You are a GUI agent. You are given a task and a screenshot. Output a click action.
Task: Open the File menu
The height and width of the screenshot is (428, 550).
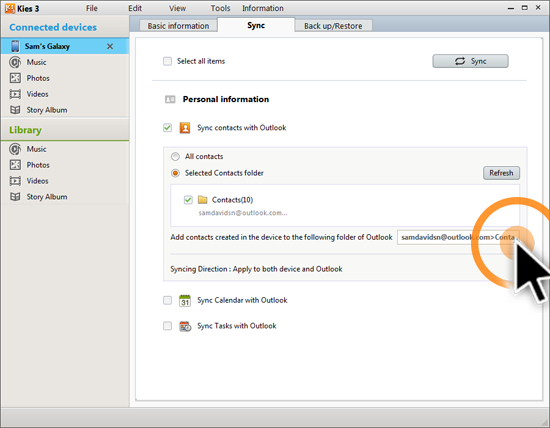(92, 8)
